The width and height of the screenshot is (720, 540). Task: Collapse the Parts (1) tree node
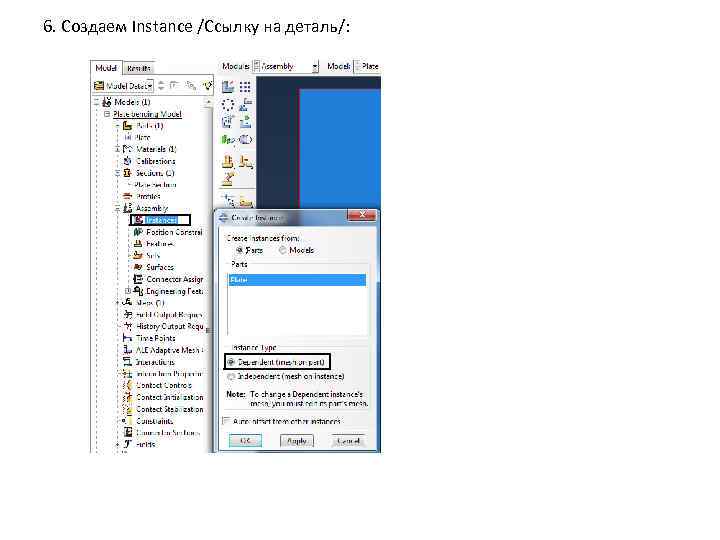(118, 125)
